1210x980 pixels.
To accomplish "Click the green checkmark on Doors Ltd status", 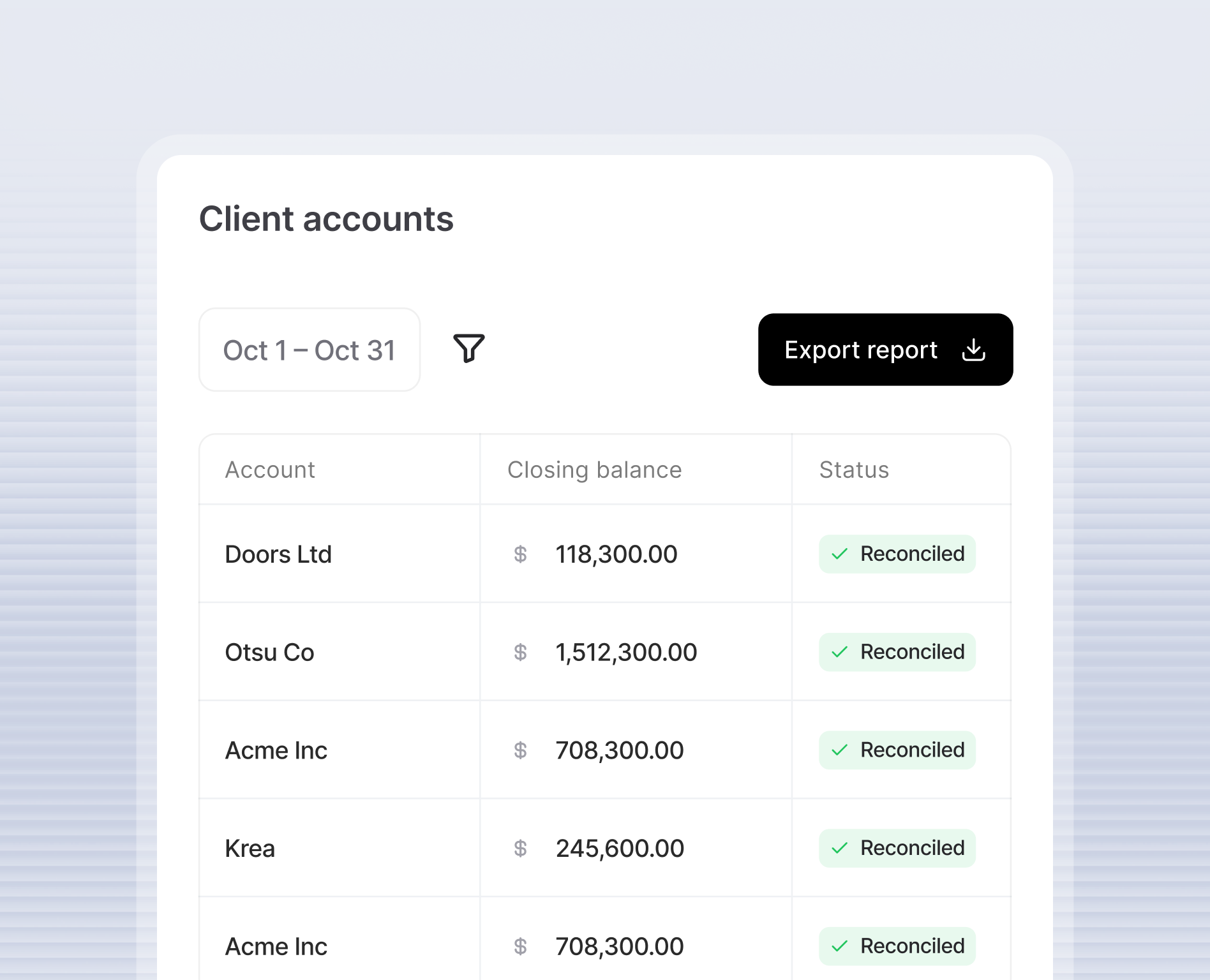I will [x=839, y=554].
